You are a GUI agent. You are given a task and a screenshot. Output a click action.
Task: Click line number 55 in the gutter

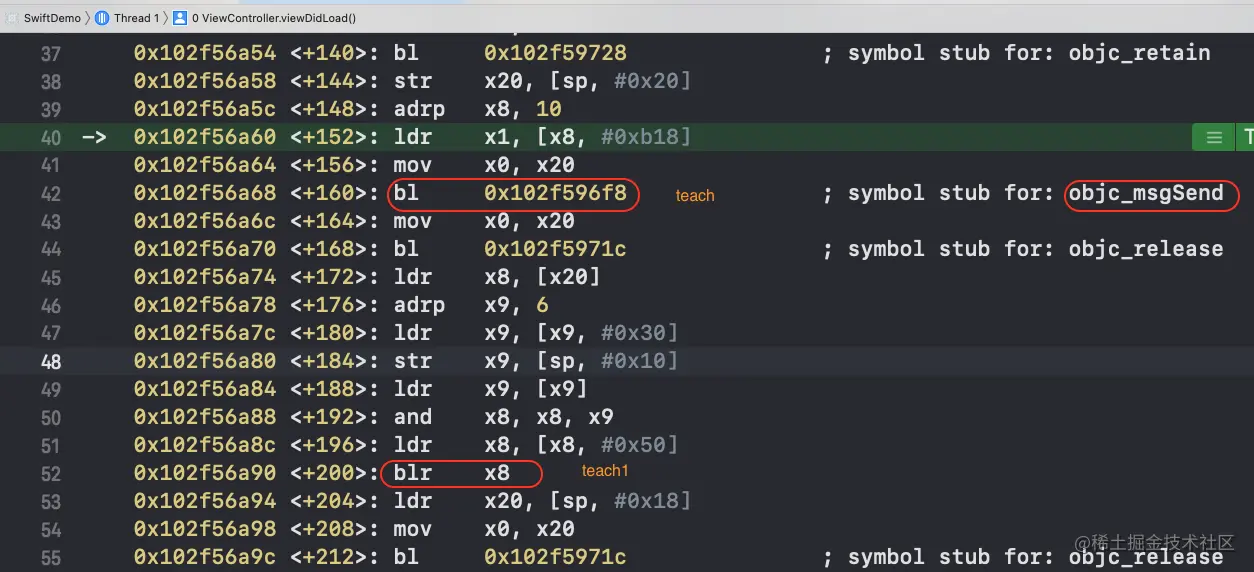[50, 557]
